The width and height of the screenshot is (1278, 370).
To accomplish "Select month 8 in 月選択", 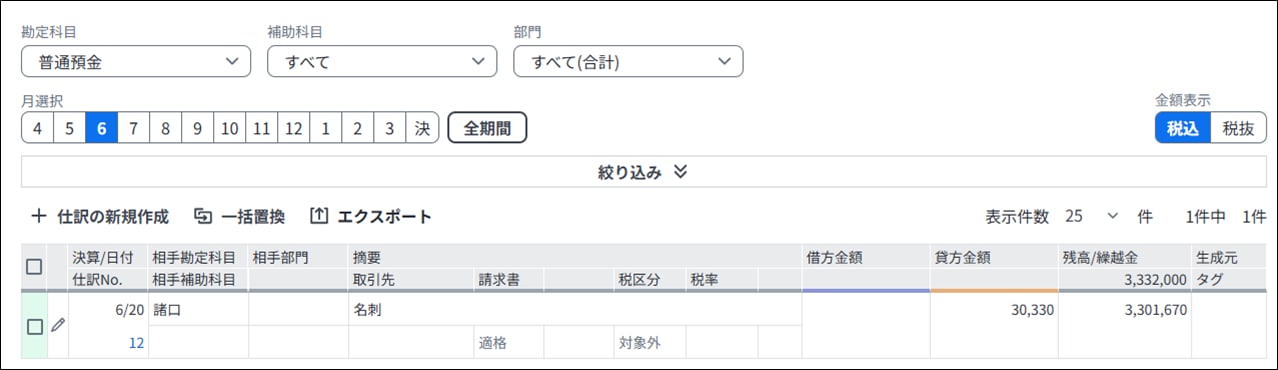I will pos(165,128).
